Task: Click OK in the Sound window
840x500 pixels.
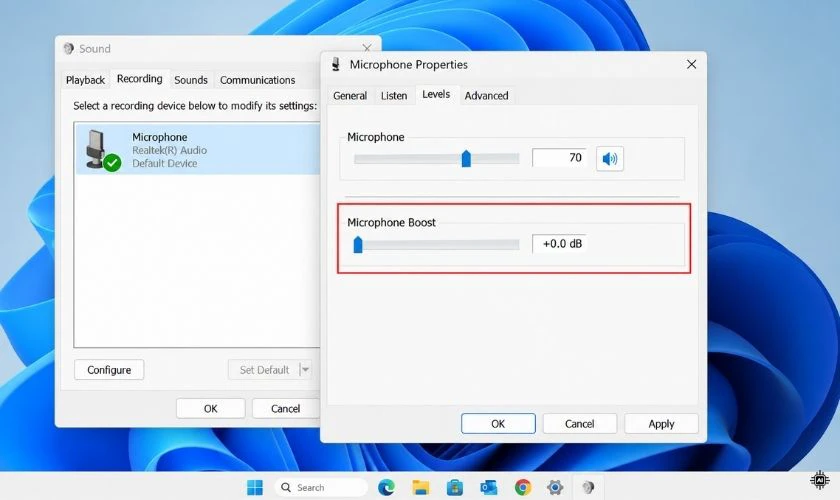Action: 211,408
